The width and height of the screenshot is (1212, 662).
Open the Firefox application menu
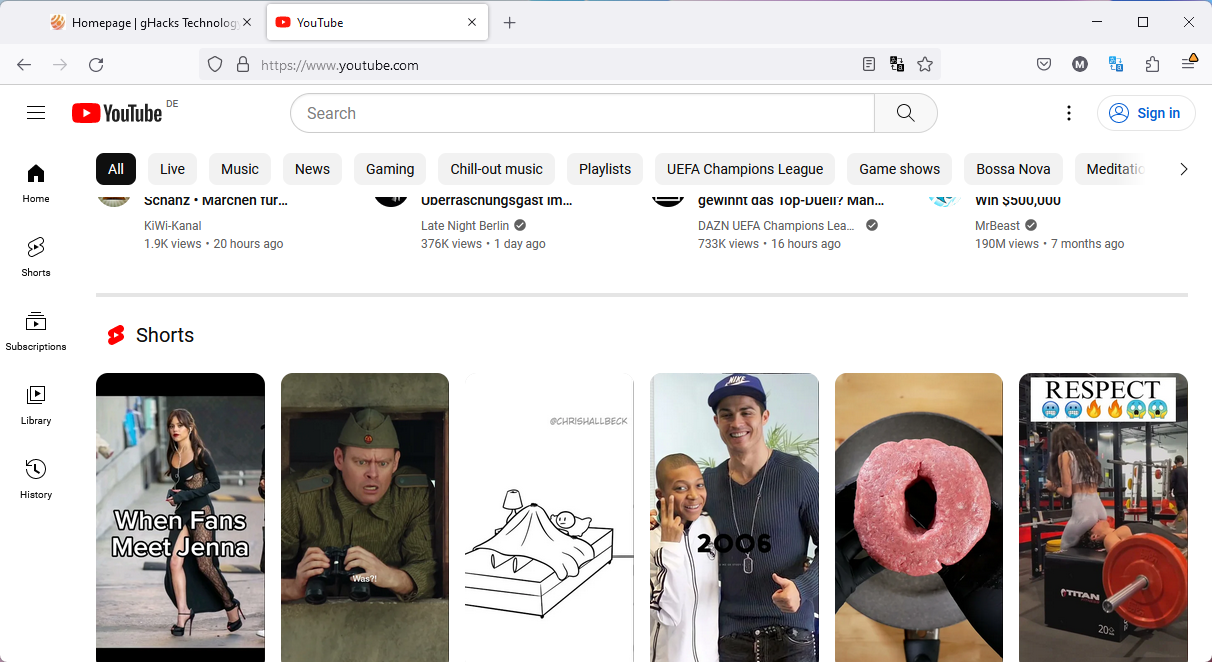coord(1189,64)
